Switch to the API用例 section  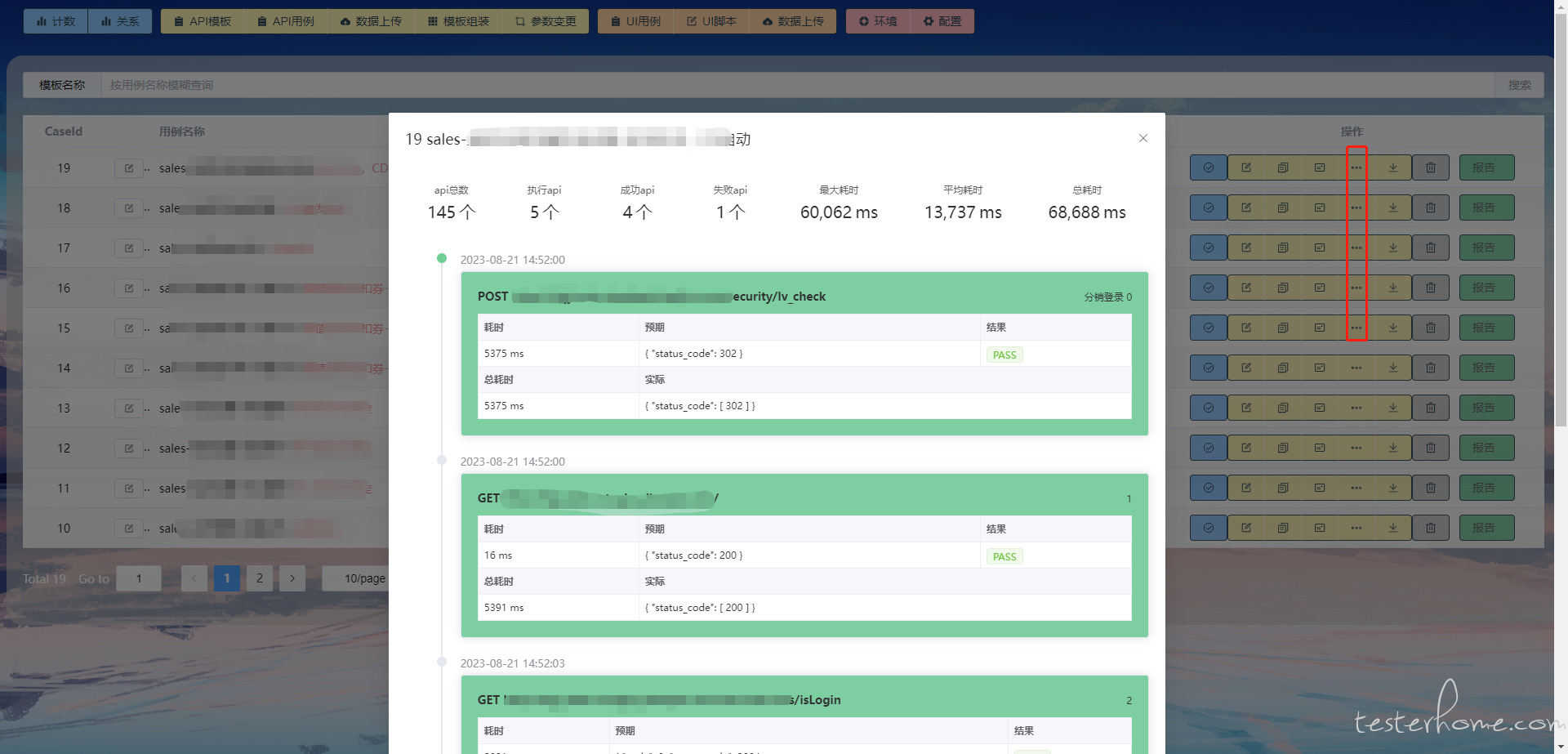(286, 21)
